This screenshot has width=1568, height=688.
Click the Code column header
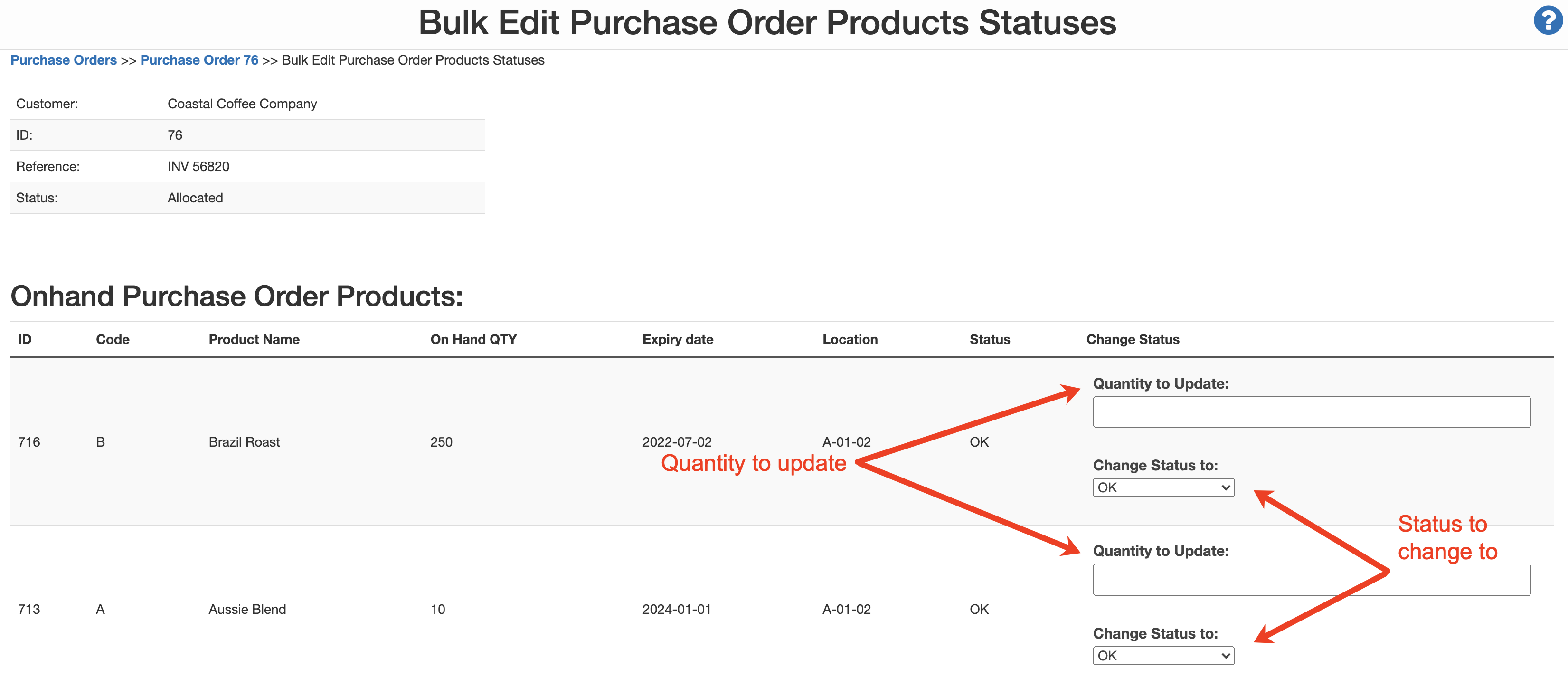click(113, 340)
